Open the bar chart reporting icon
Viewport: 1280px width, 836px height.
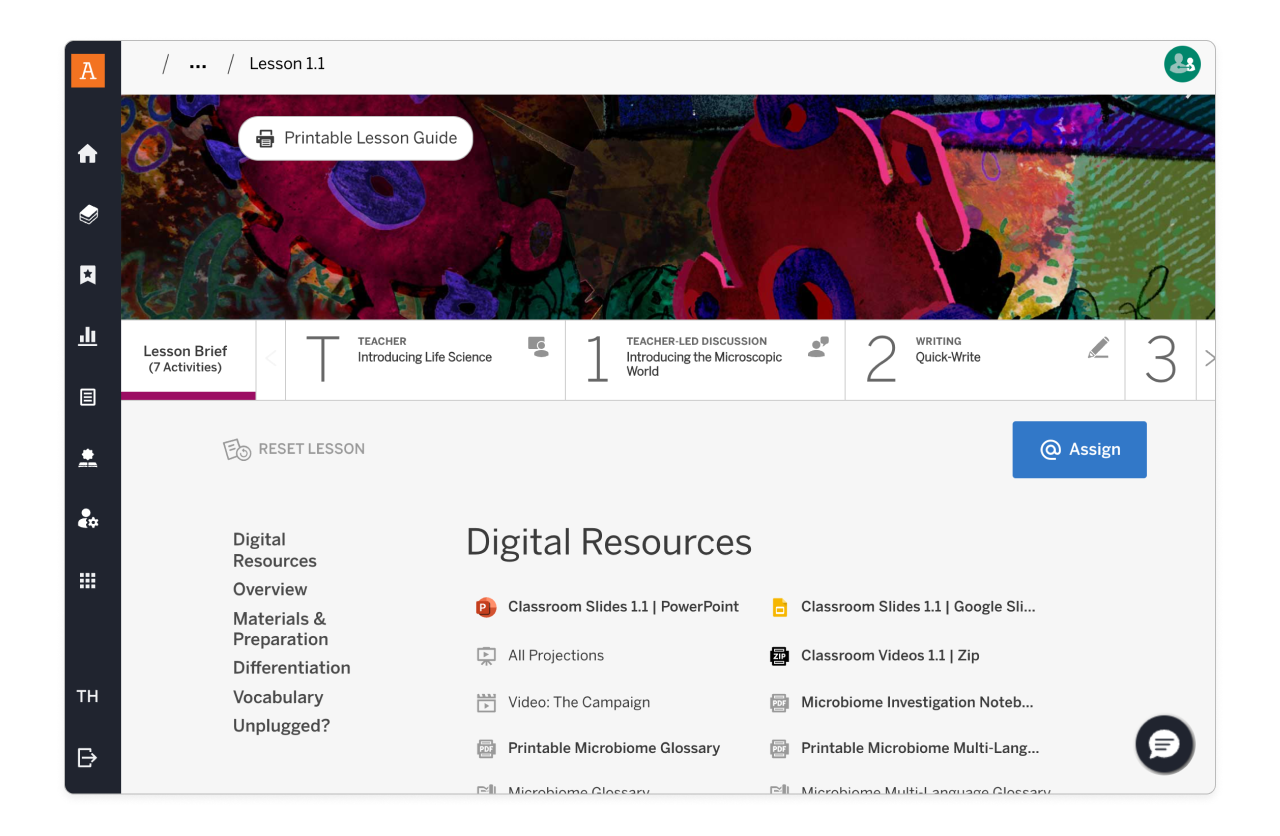pyautogui.click(x=88, y=336)
